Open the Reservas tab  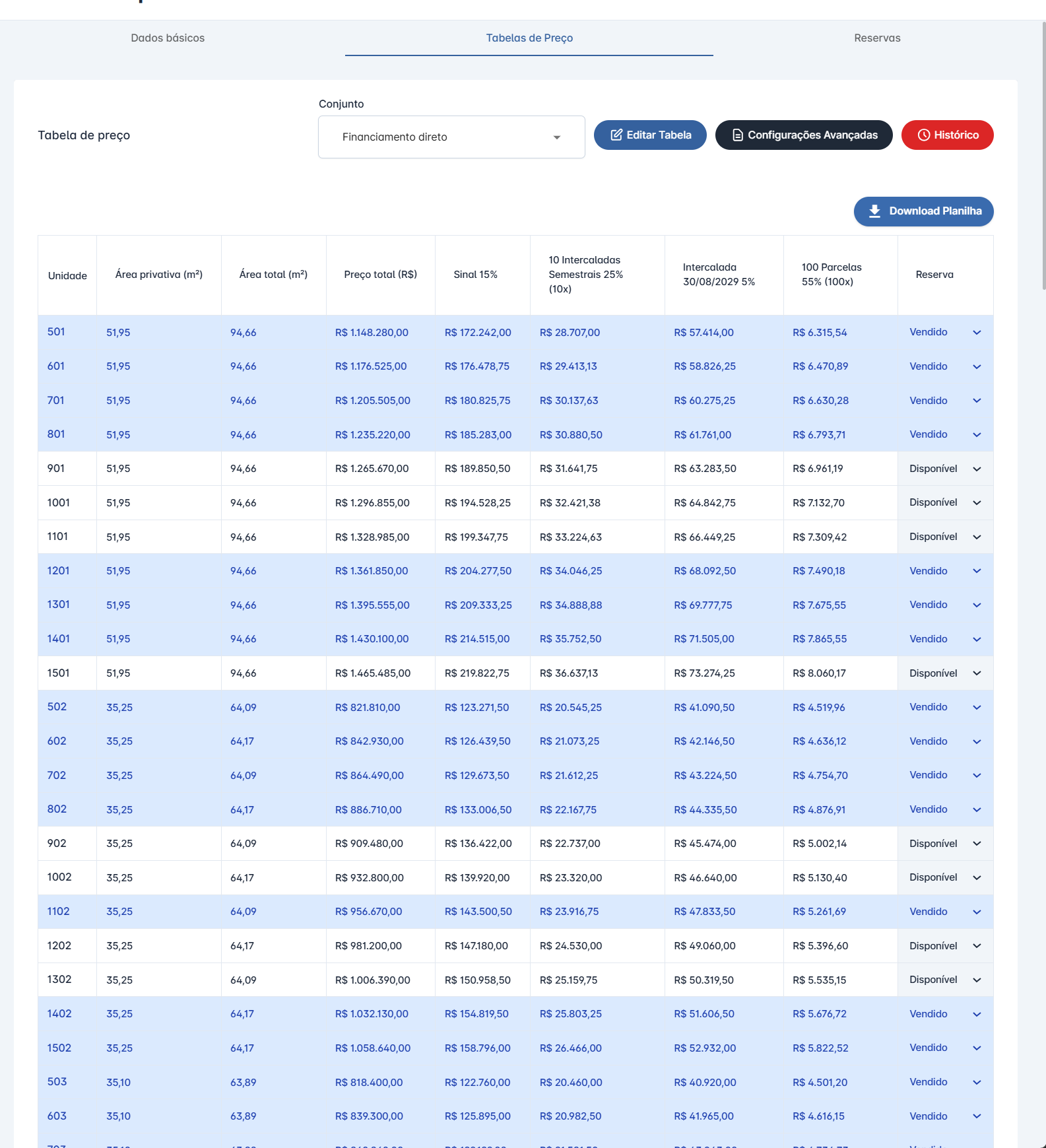pyautogui.click(x=876, y=38)
